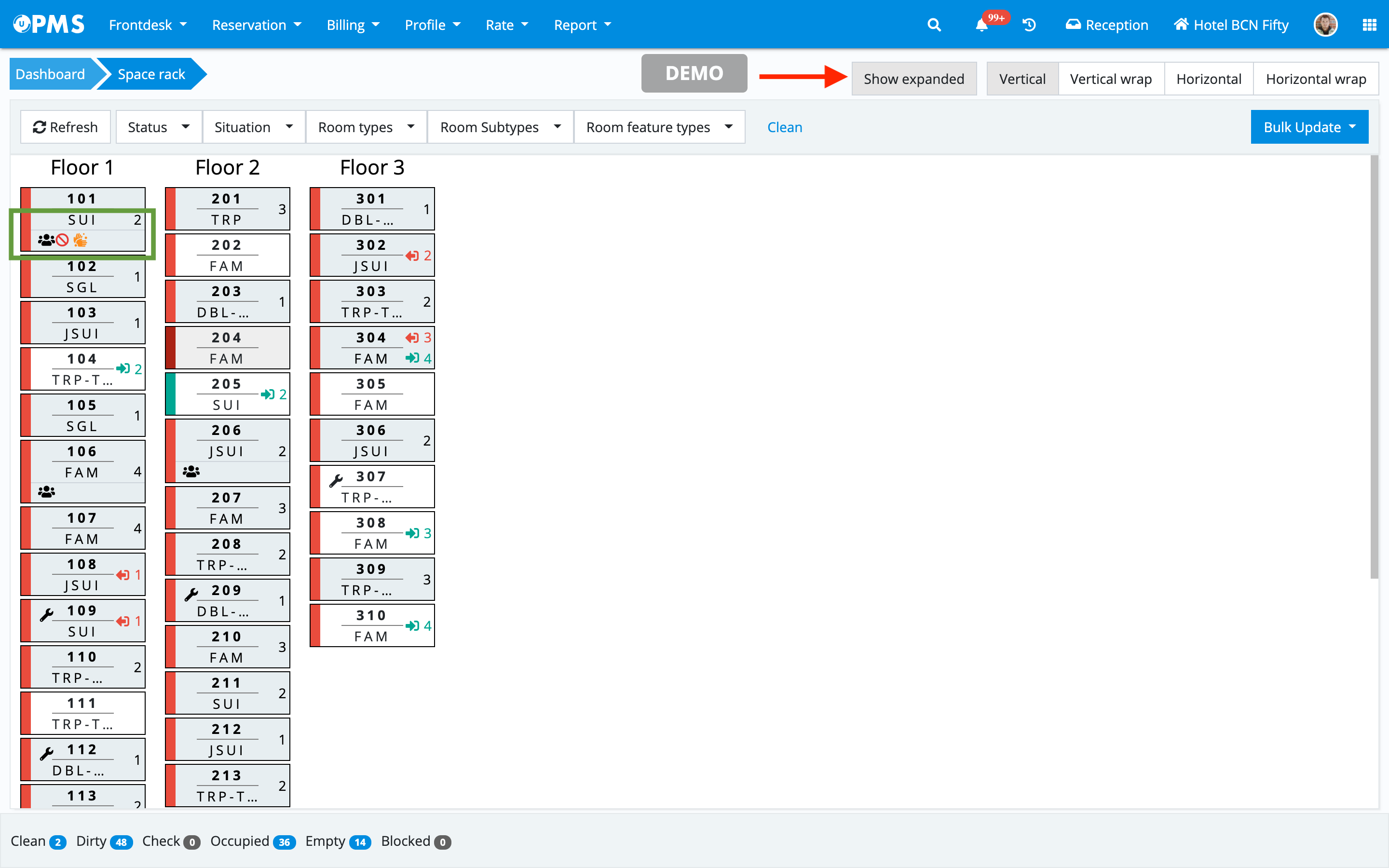Open the Frontdesk menu
1389x868 pixels.
click(148, 25)
